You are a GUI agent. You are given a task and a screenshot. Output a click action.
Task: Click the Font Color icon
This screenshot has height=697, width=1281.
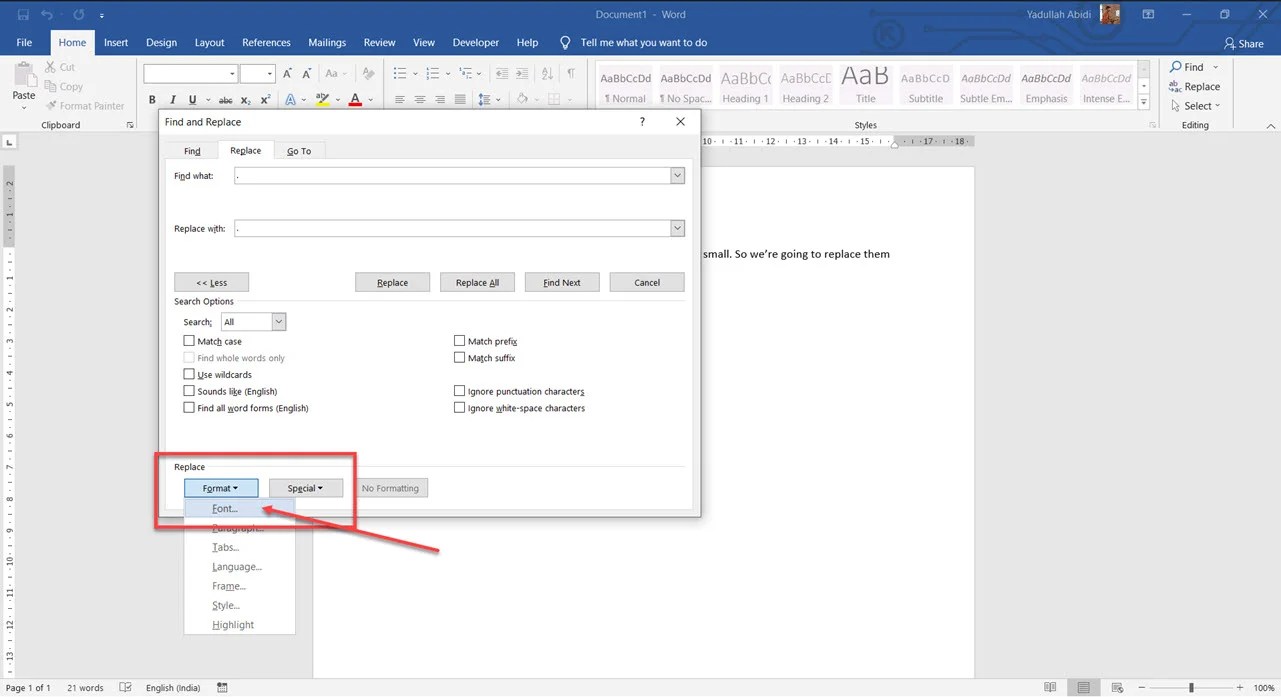tap(355, 99)
